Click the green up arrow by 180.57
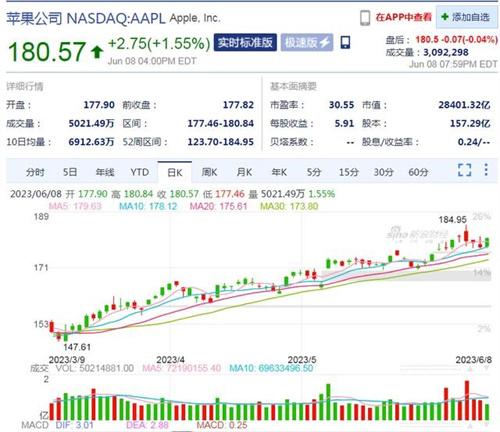The height and width of the screenshot is (432, 500). point(97,52)
